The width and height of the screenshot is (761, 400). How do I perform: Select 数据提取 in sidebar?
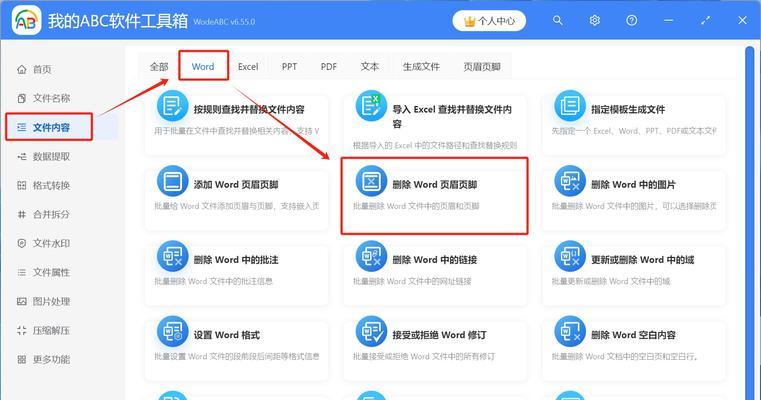pos(51,156)
